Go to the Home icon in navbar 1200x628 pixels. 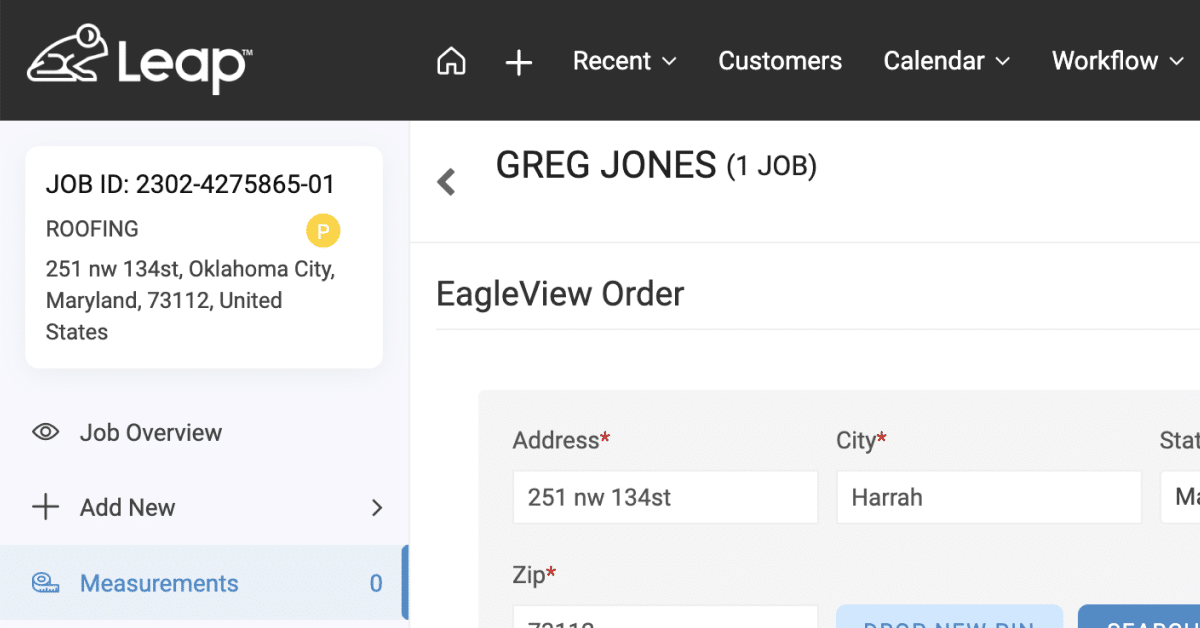451,62
